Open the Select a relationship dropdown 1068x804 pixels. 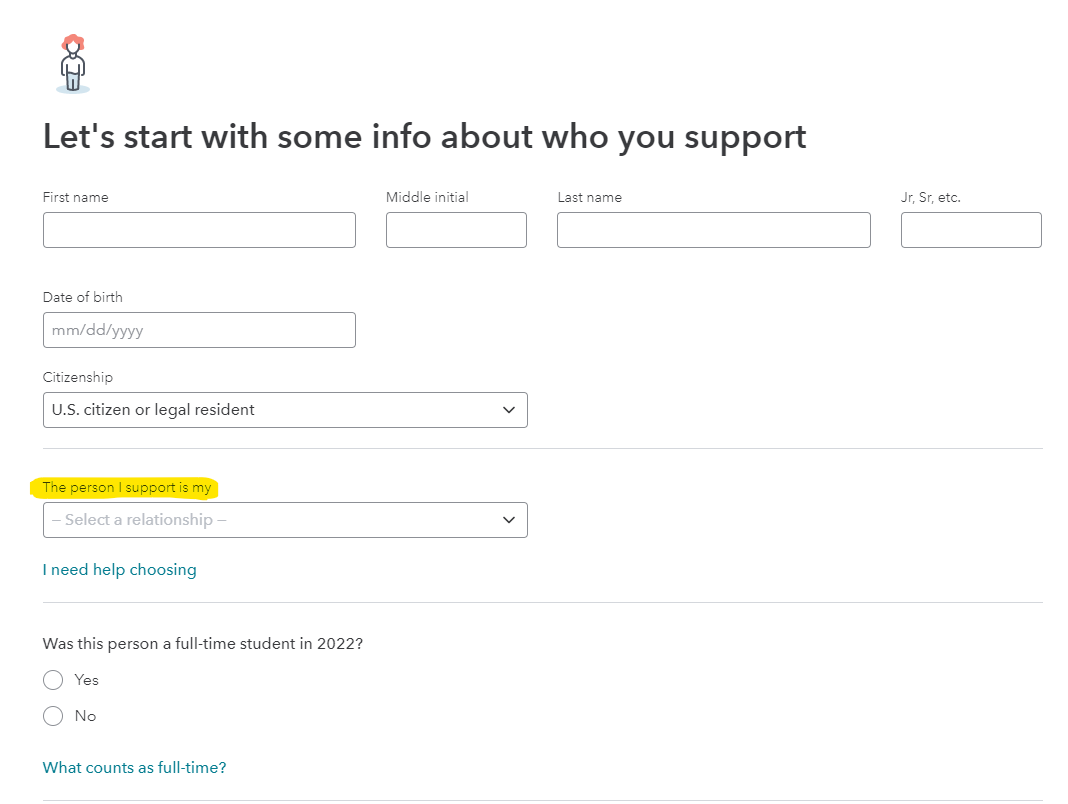285,520
